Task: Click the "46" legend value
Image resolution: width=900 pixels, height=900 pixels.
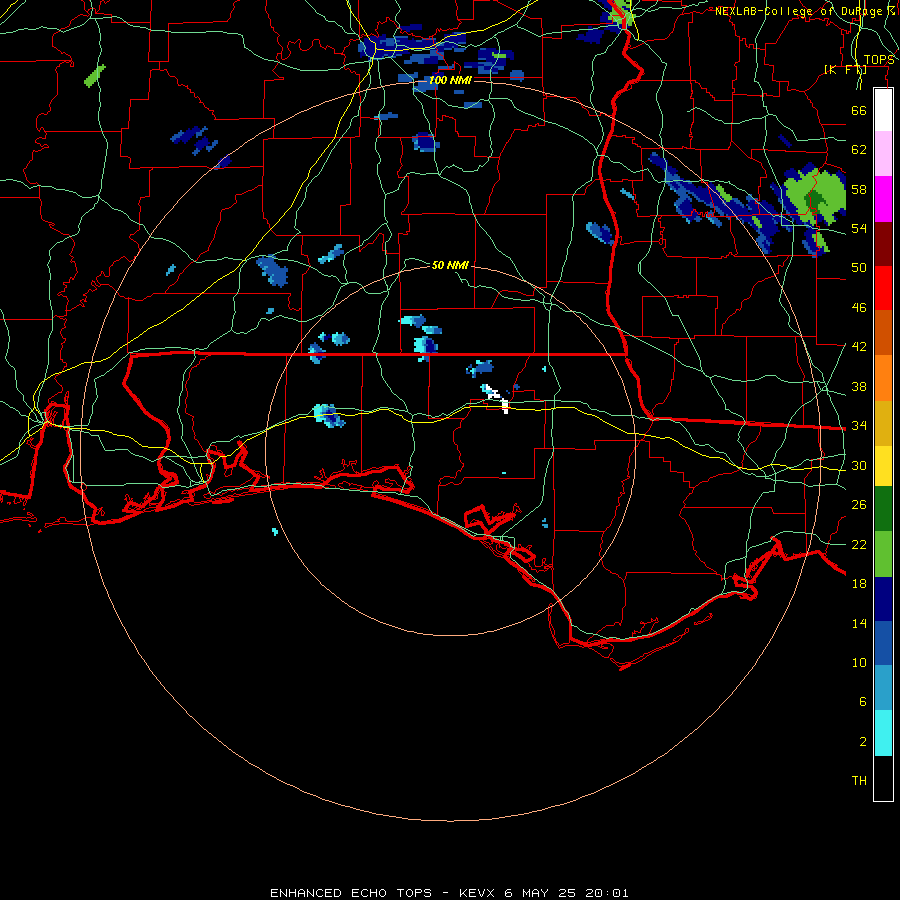Action: 859,308
